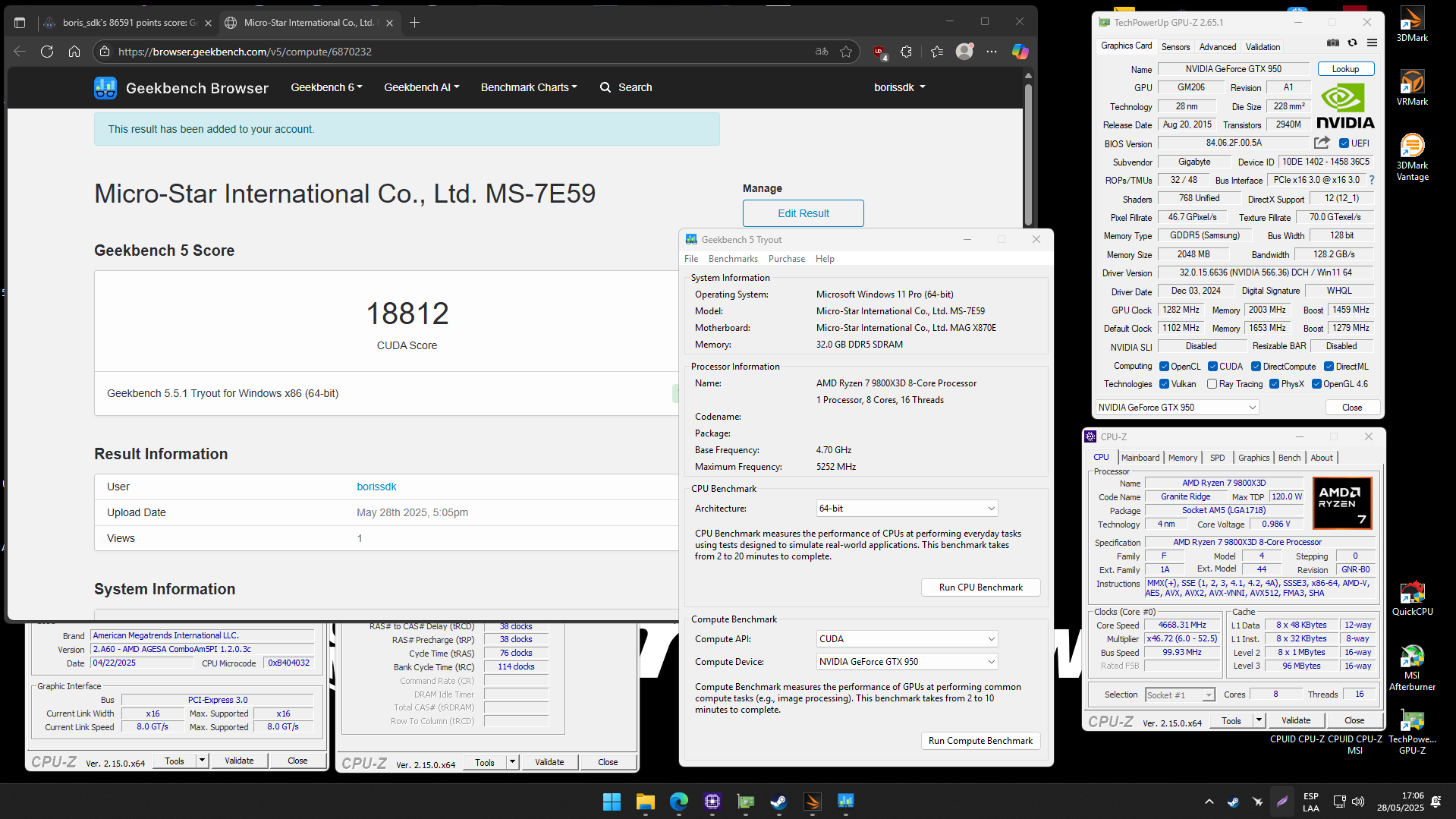1456x819 pixels.
Task: Add this page to favorites with star icon
Action: 846,52
